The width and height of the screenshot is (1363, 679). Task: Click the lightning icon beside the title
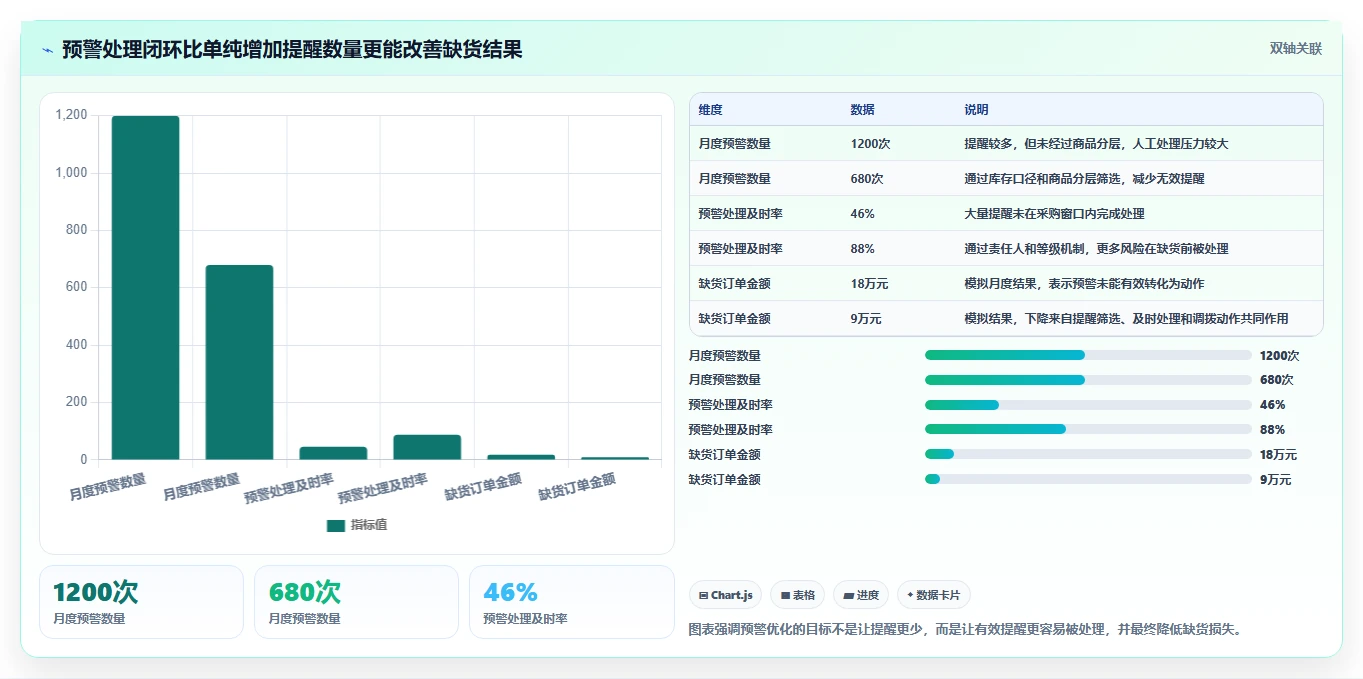click(x=47, y=50)
